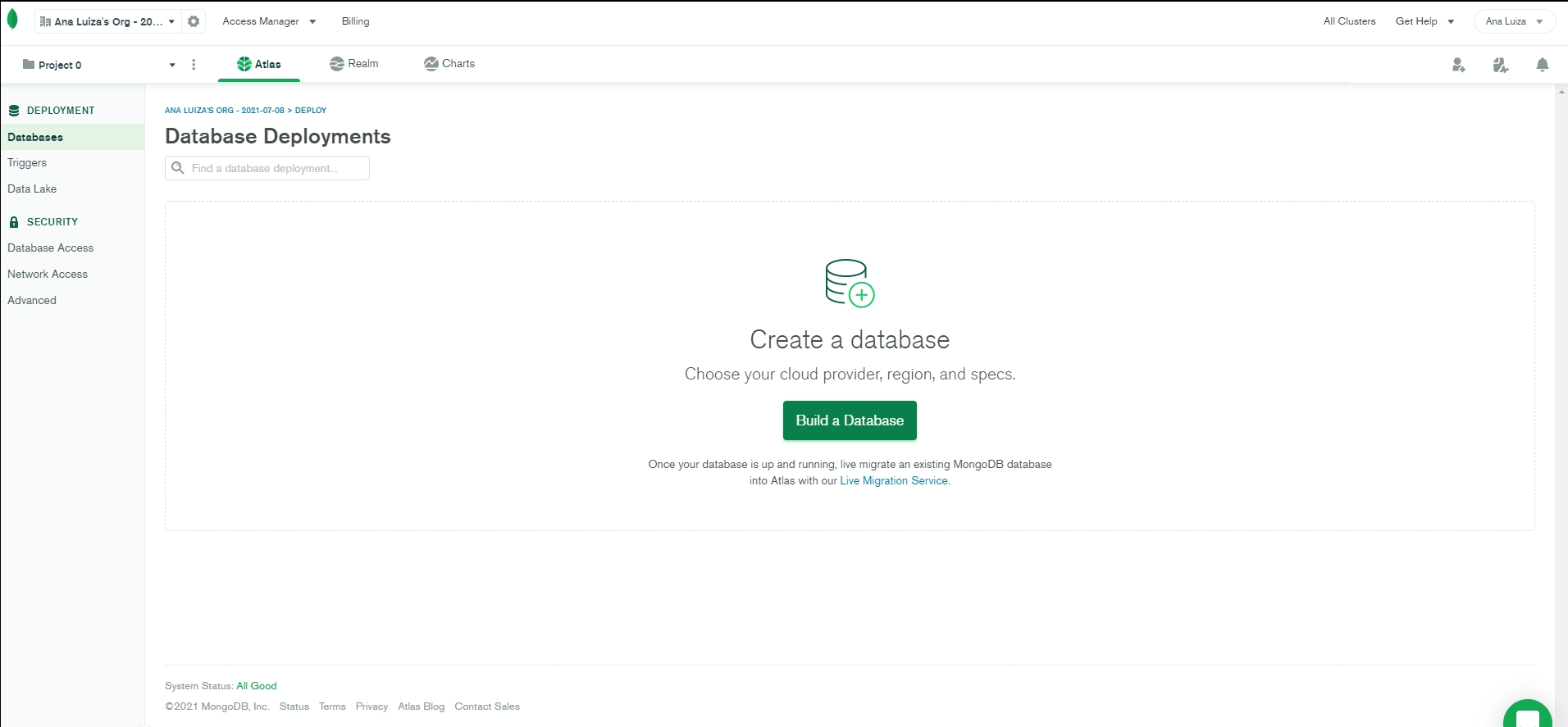Click the invite user icon
This screenshot has height=727, width=1568.
[1458, 65]
